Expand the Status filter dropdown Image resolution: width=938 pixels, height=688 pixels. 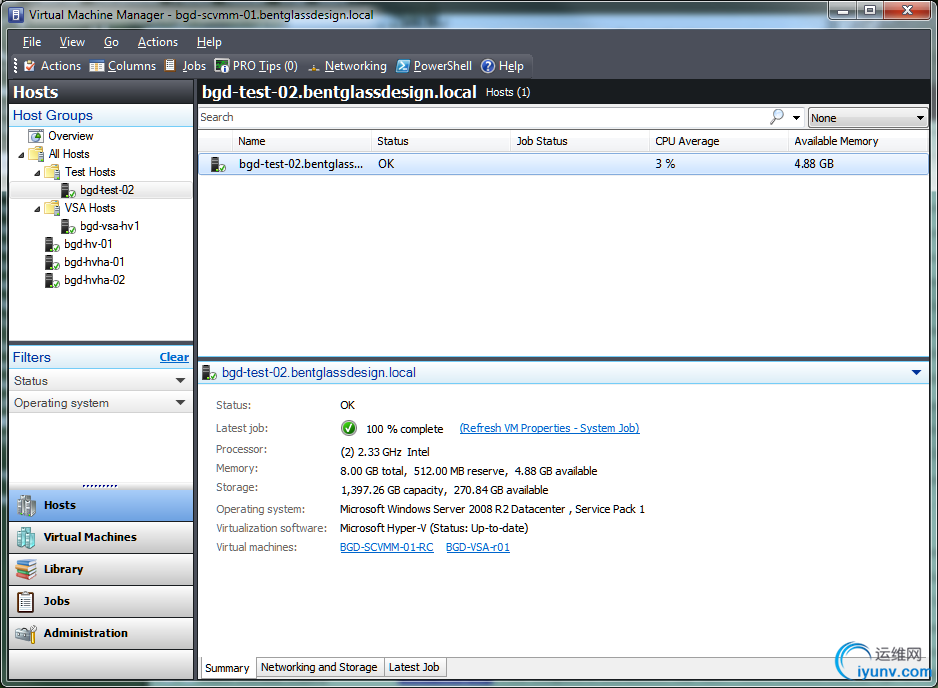pos(180,380)
